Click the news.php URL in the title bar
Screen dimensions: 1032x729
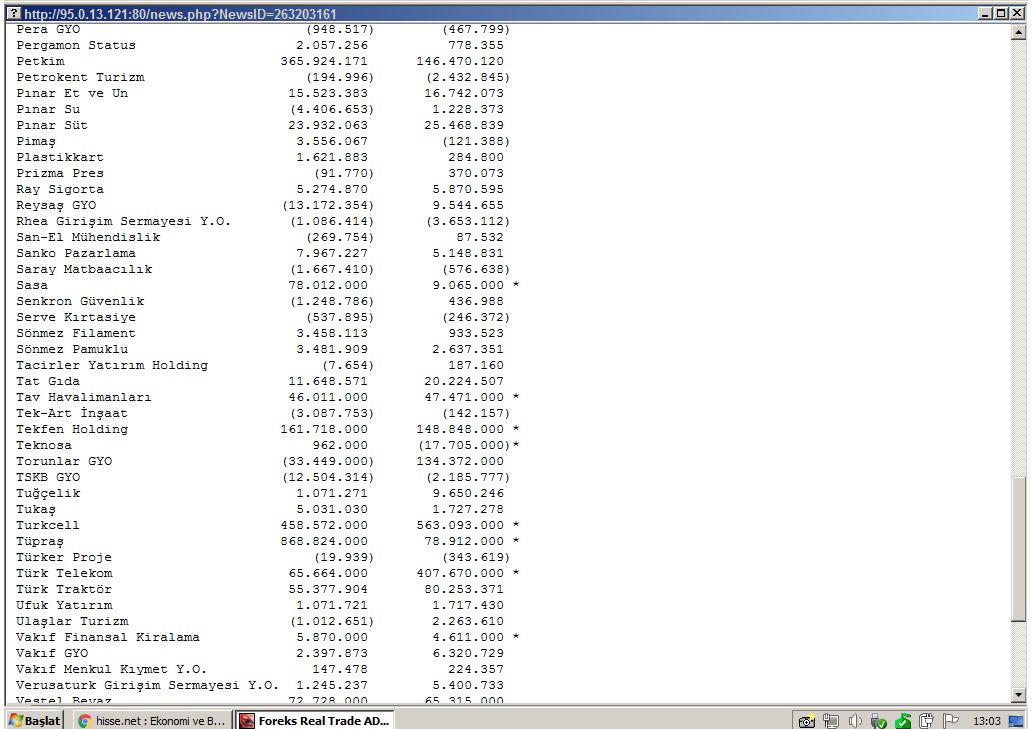(180, 14)
